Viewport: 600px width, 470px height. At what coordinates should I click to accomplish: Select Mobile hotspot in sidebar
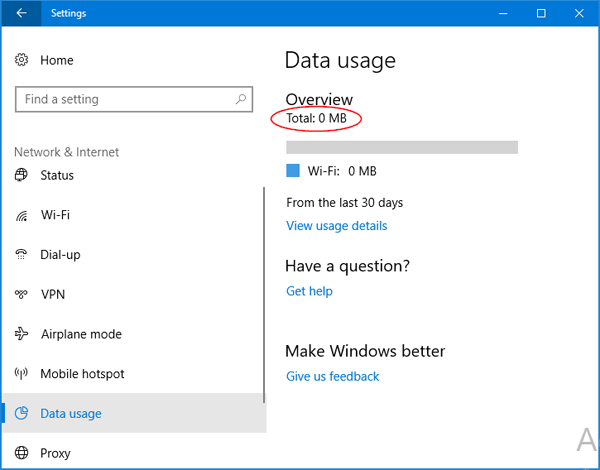(82, 374)
